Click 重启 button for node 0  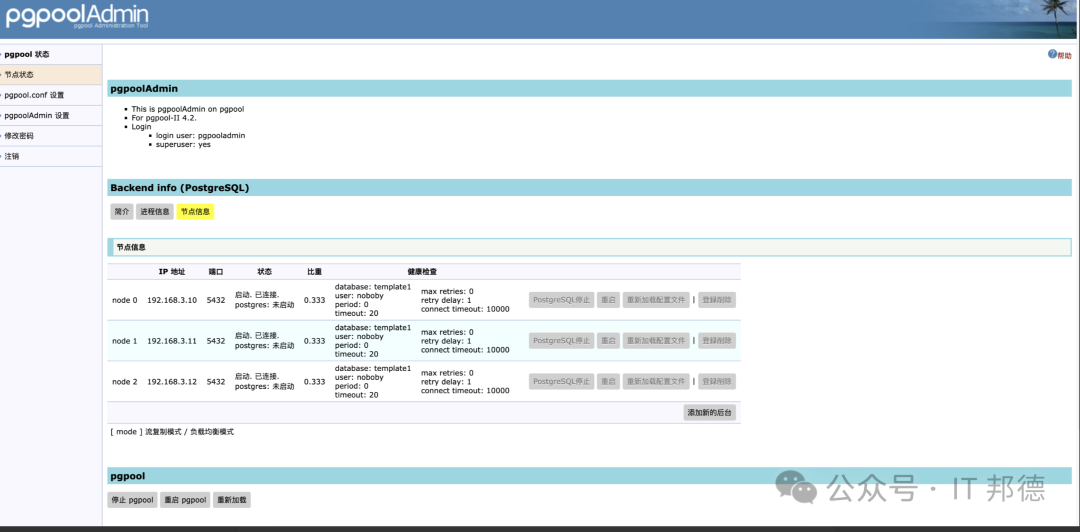click(608, 300)
